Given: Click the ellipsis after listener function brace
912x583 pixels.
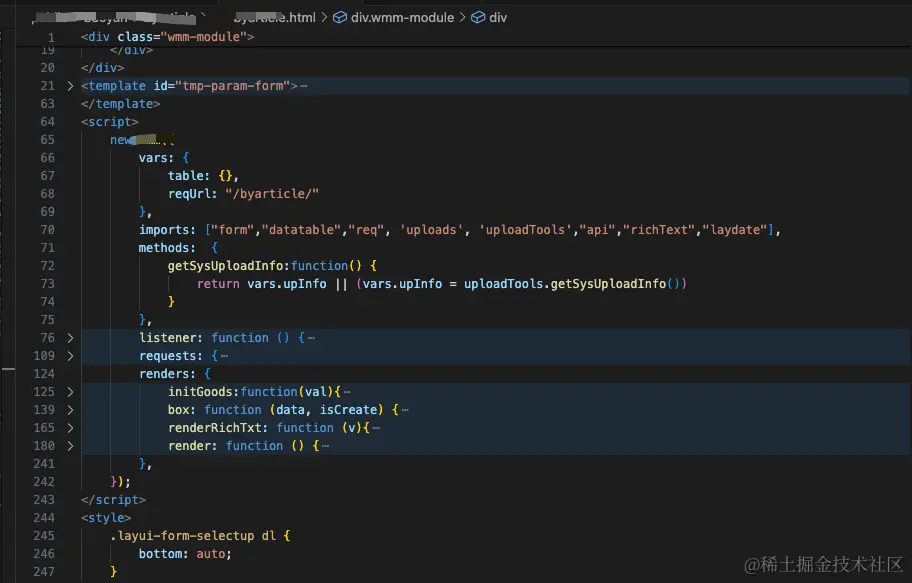Looking at the screenshot, I should [311, 338].
